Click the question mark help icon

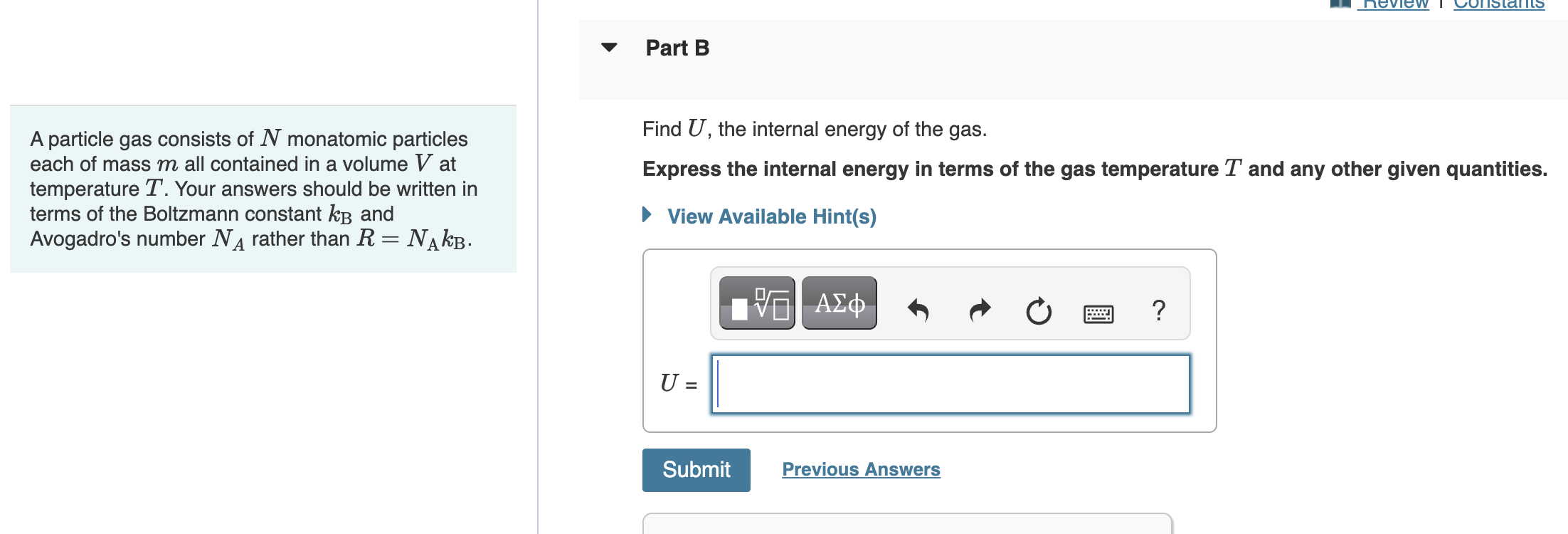pyautogui.click(x=1159, y=308)
